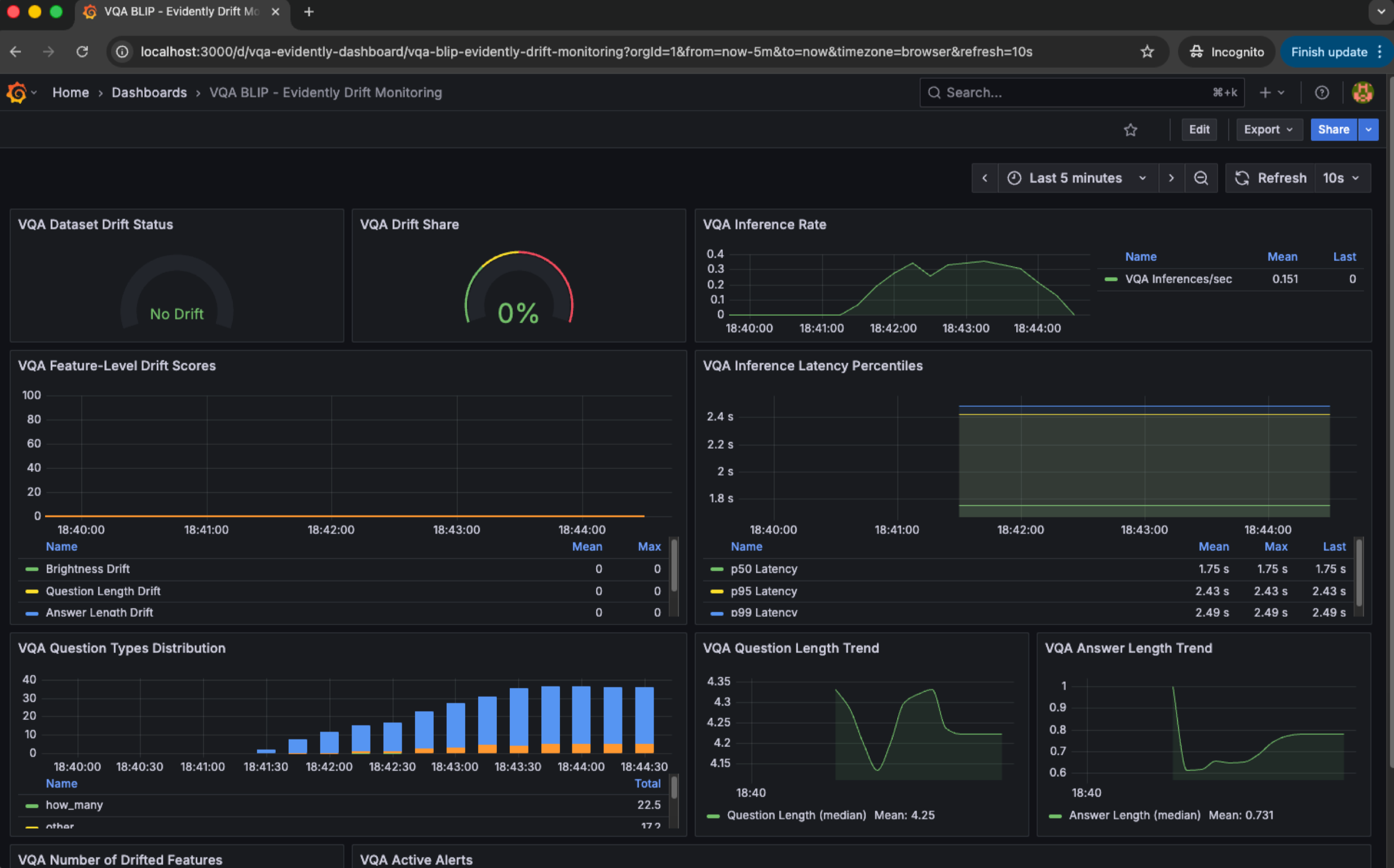The height and width of the screenshot is (868, 1394).
Task: Open the help question mark icon
Action: click(1322, 92)
